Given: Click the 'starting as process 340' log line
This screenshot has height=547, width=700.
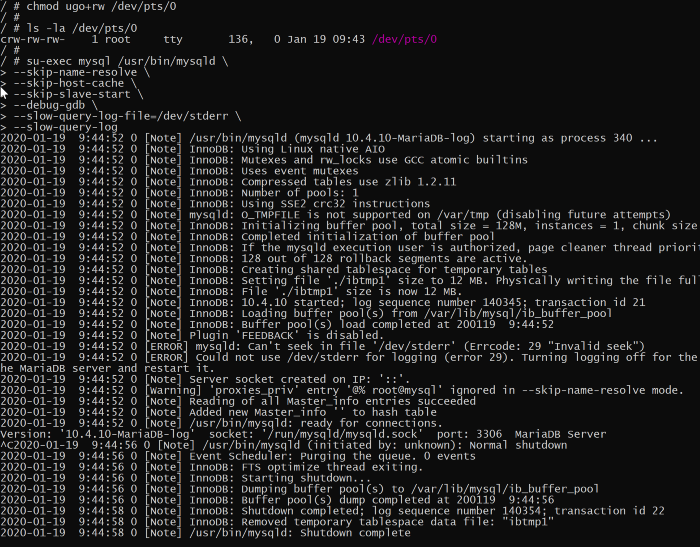Looking at the screenshot, I should point(329,138).
